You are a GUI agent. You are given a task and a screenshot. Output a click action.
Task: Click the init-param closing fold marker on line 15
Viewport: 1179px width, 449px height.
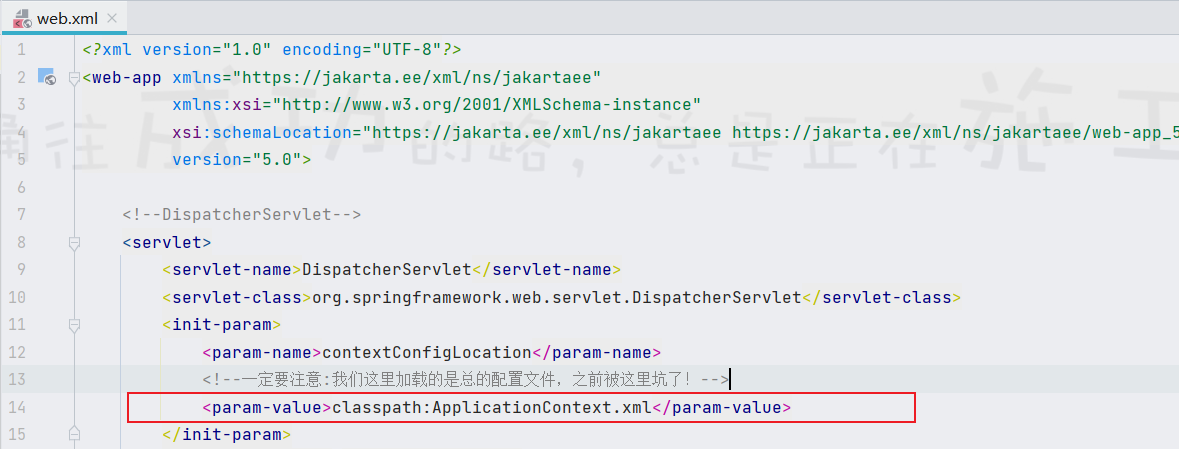(74, 434)
